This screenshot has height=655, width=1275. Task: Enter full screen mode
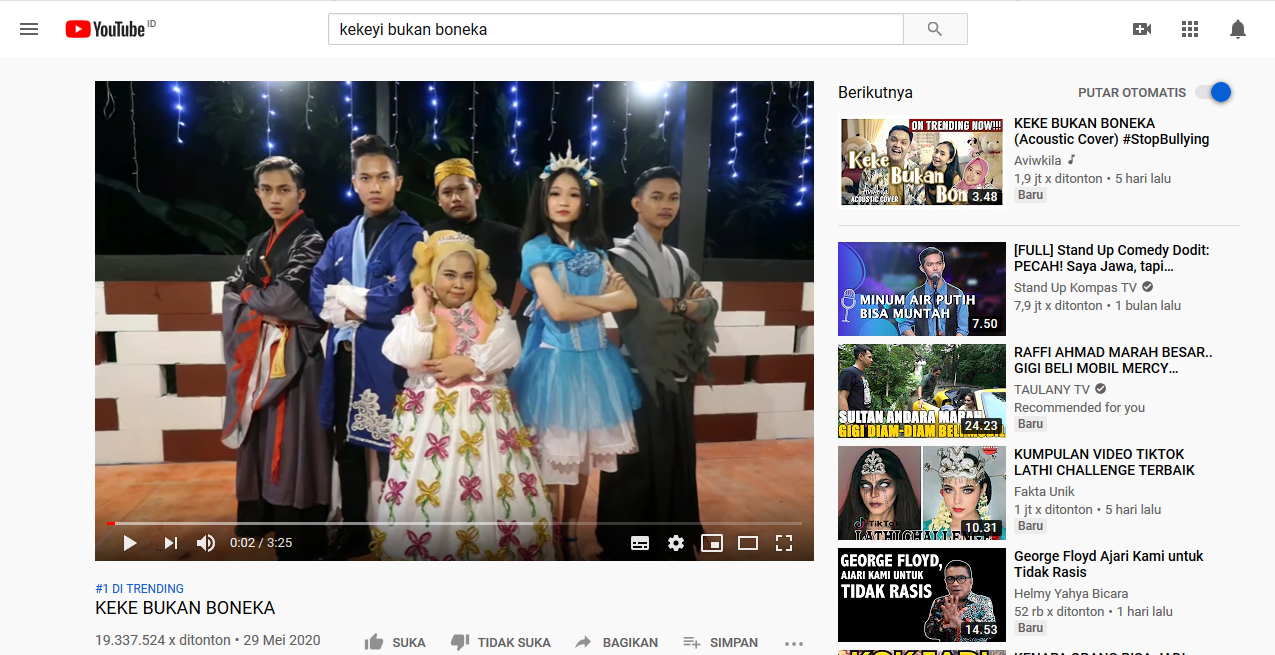tap(784, 543)
